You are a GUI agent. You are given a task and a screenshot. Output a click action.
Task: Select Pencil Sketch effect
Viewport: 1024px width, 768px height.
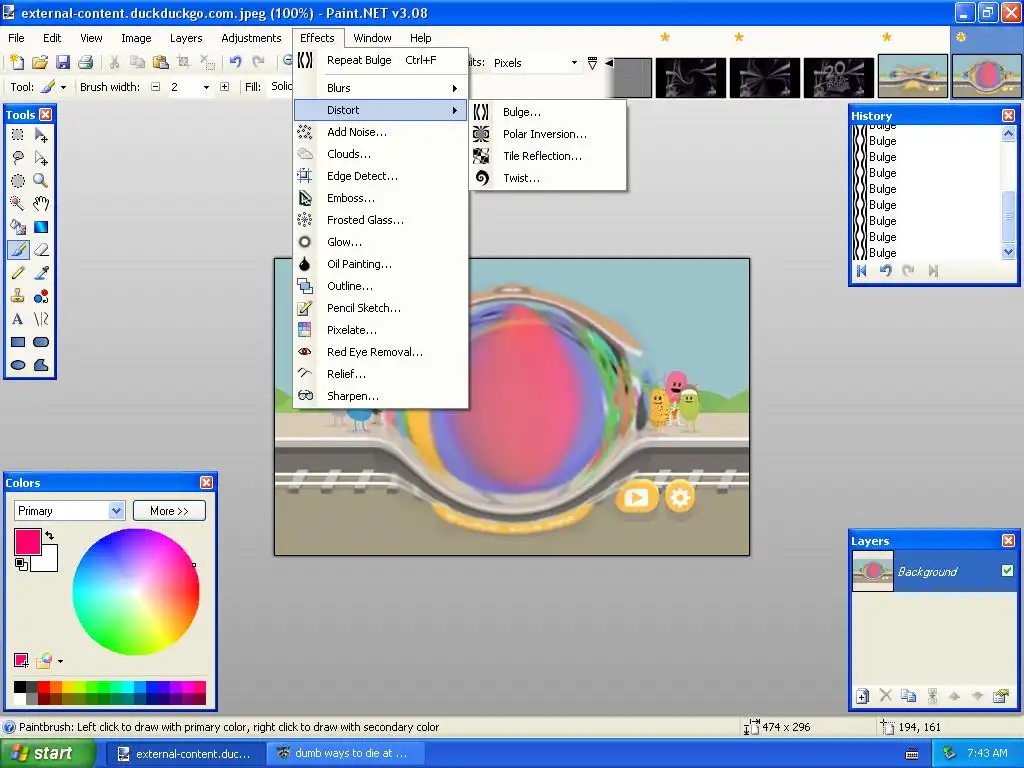381,308
